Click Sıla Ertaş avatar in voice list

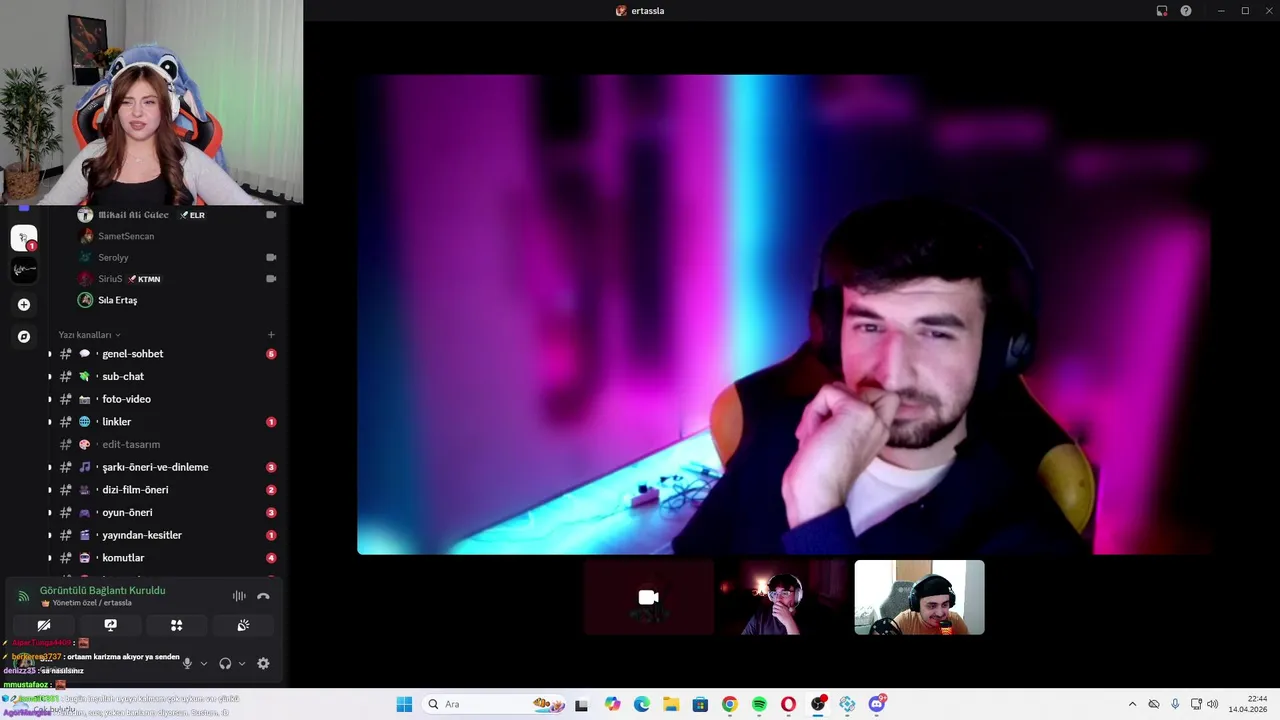coord(85,300)
